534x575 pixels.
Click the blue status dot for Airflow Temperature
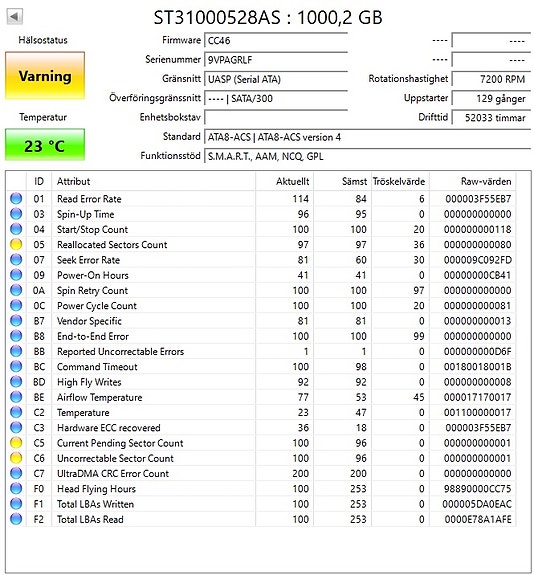(16, 397)
